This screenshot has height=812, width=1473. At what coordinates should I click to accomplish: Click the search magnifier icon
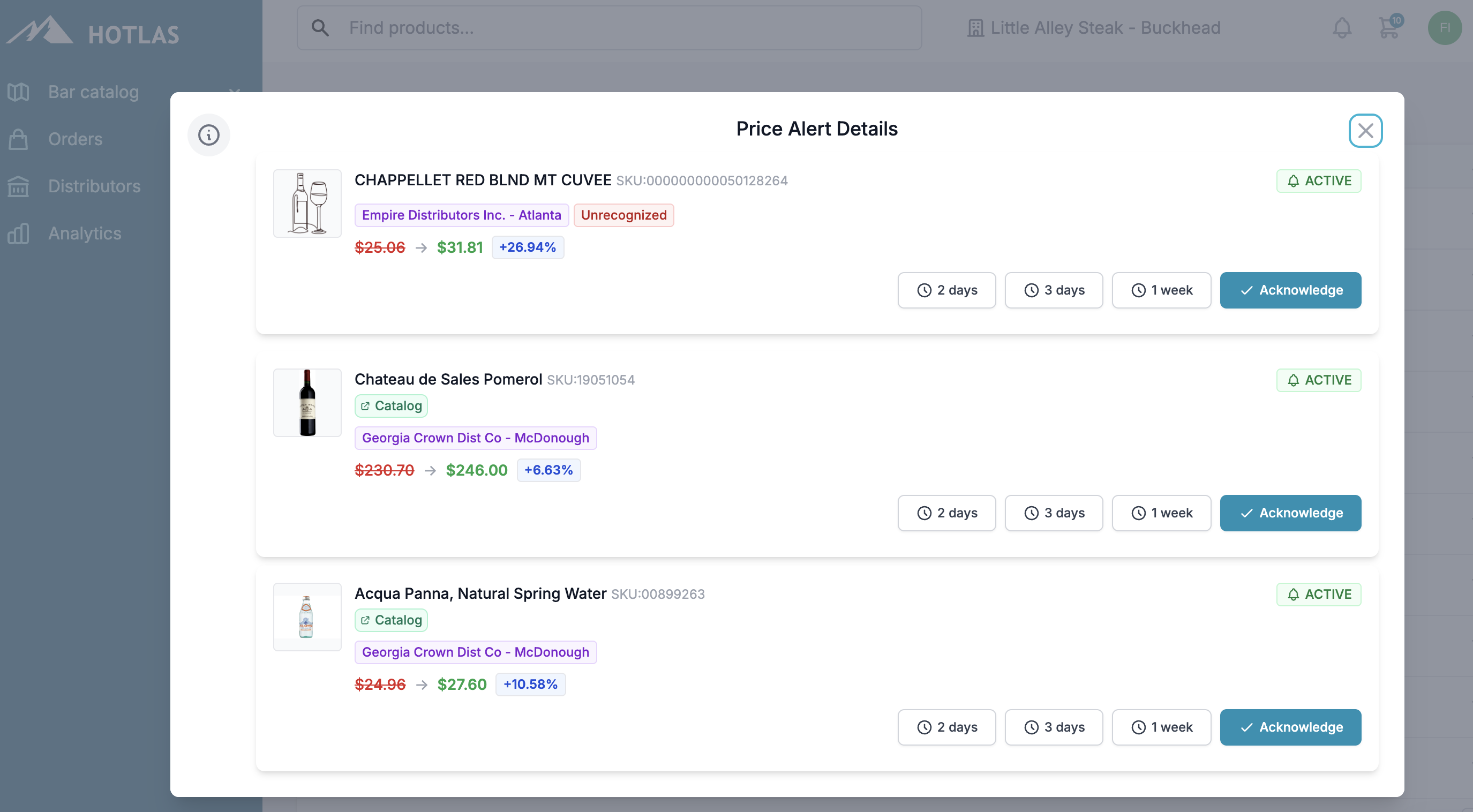321,27
